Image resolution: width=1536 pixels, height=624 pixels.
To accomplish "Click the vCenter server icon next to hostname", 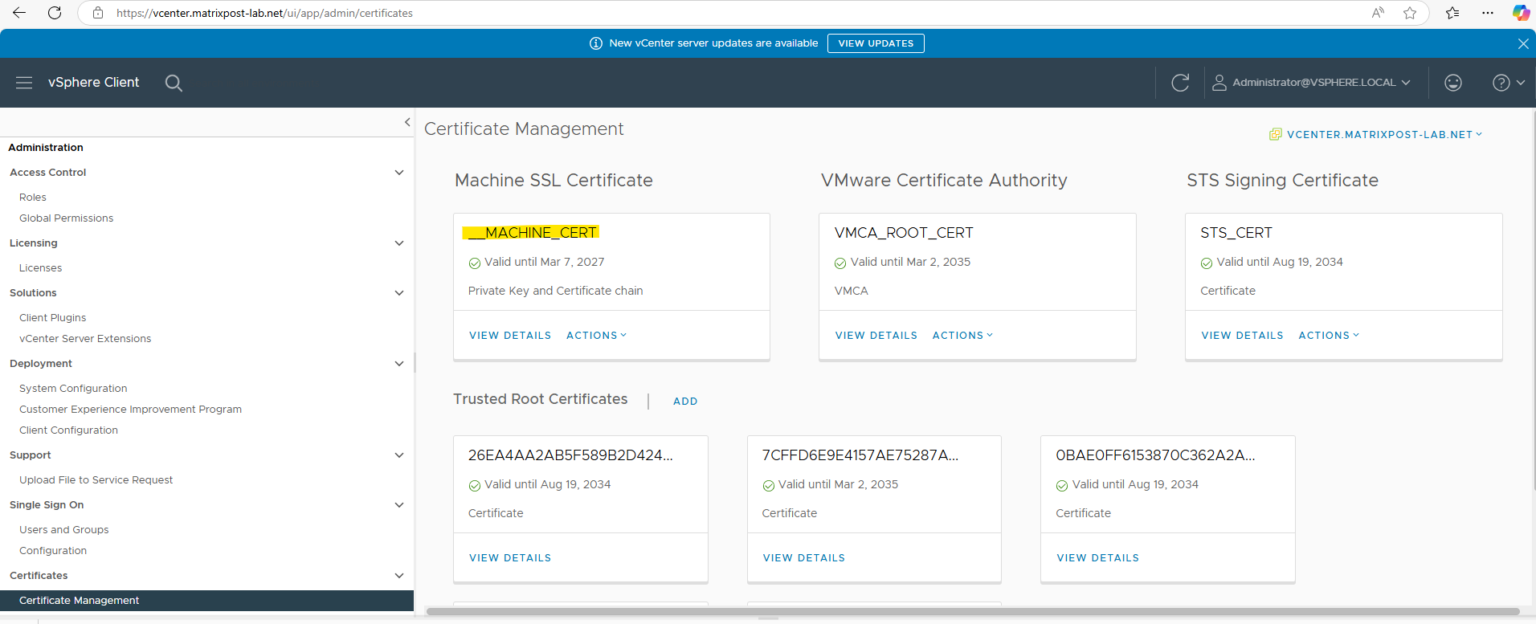I will click(x=1275, y=134).
